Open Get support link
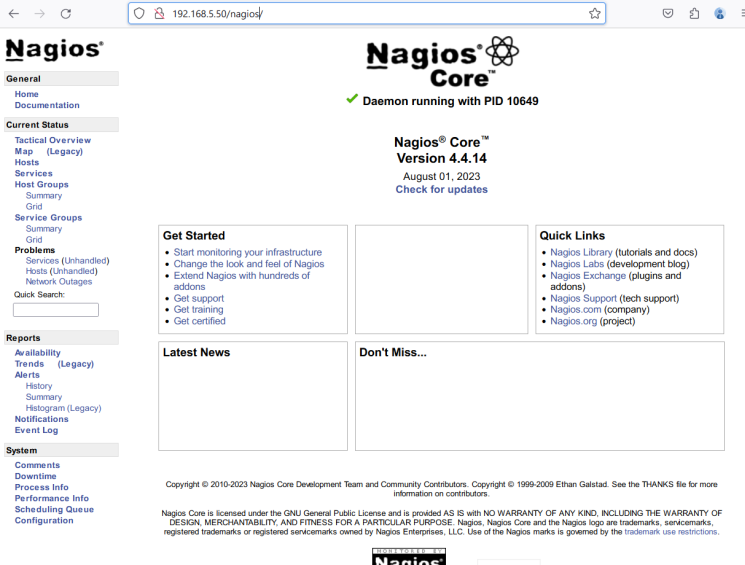 tap(199, 298)
